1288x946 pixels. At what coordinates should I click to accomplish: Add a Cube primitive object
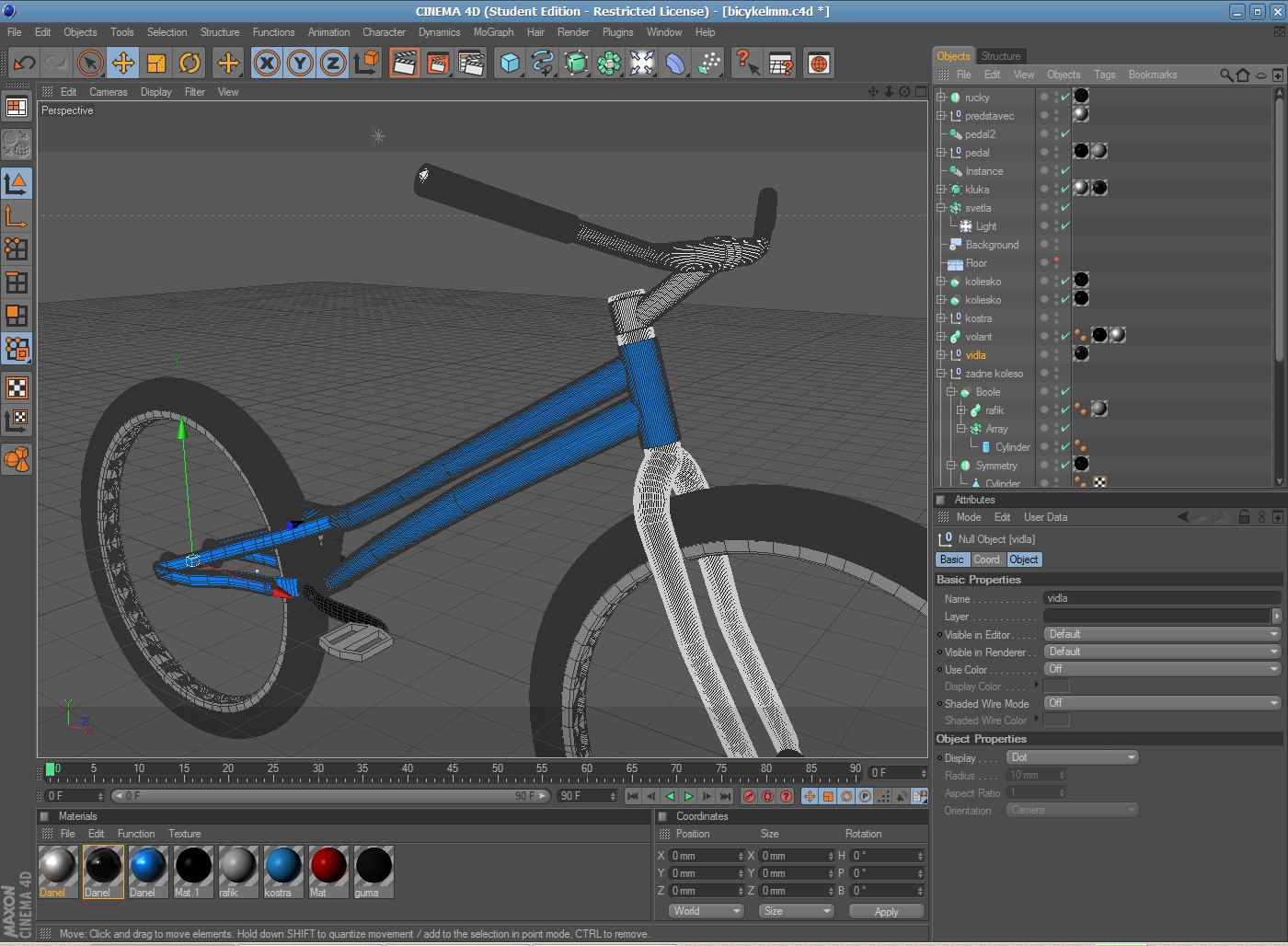pos(510,63)
